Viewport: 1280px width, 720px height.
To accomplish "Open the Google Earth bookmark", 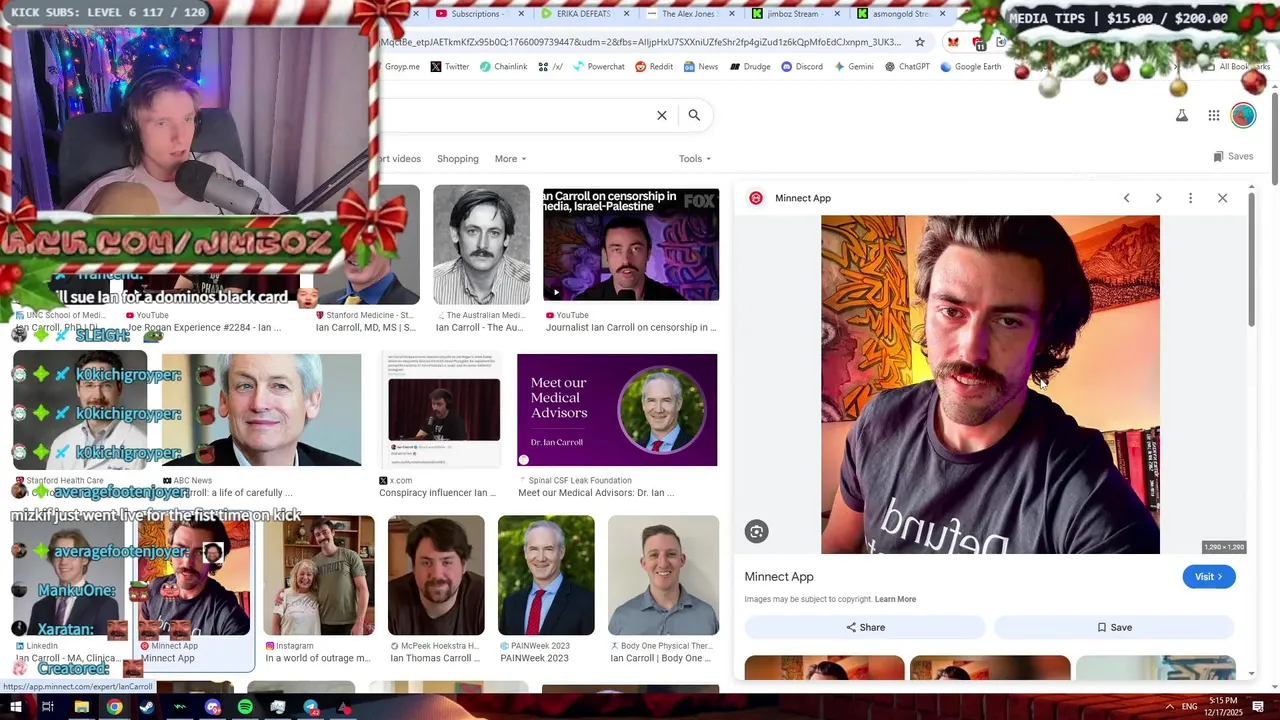I will pos(970,67).
